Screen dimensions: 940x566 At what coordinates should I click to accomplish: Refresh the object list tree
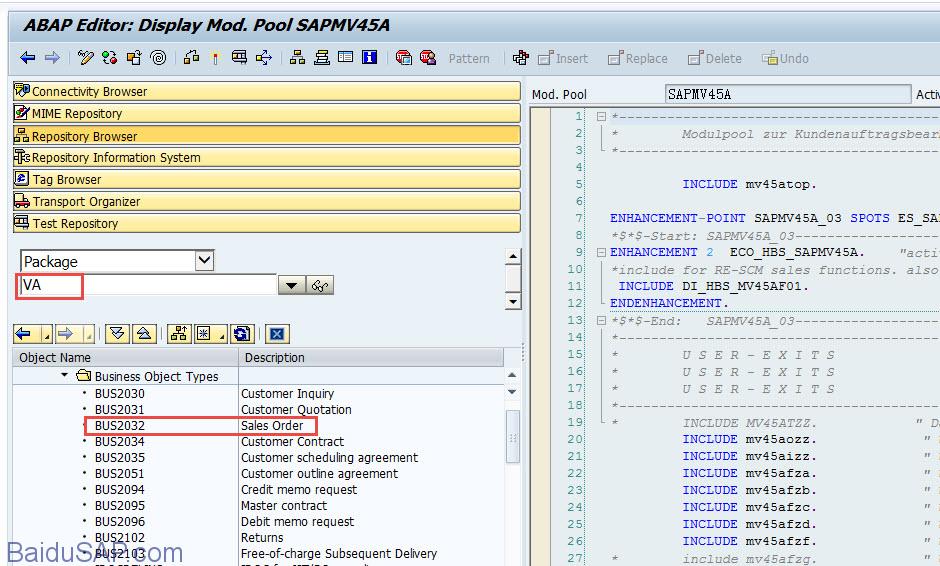coord(241,334)
